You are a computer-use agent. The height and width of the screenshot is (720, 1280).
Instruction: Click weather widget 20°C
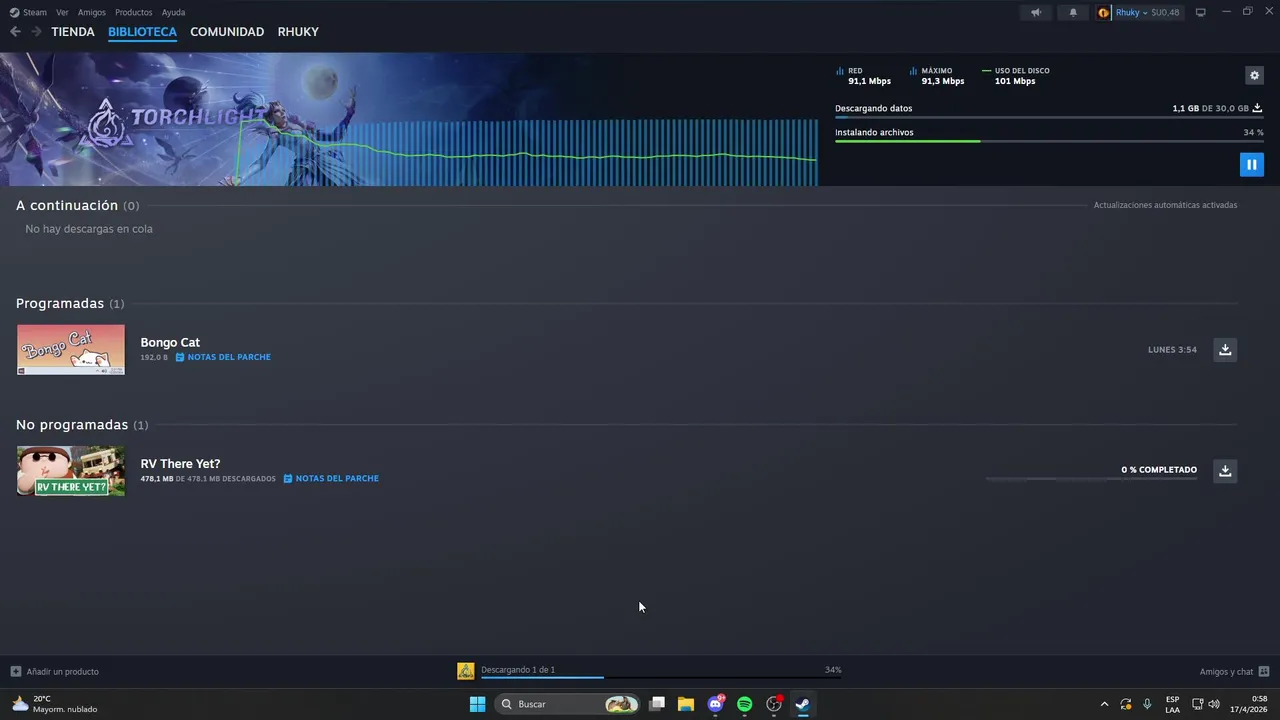coord(54,704)
